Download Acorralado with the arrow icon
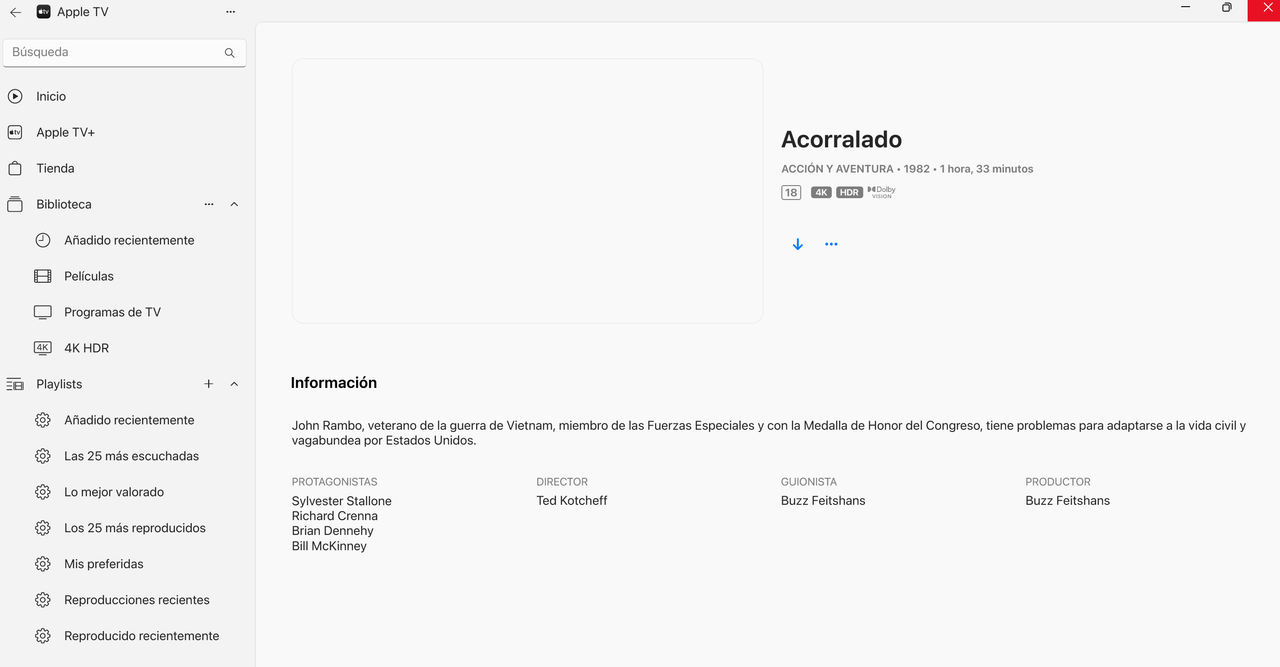 797,244
